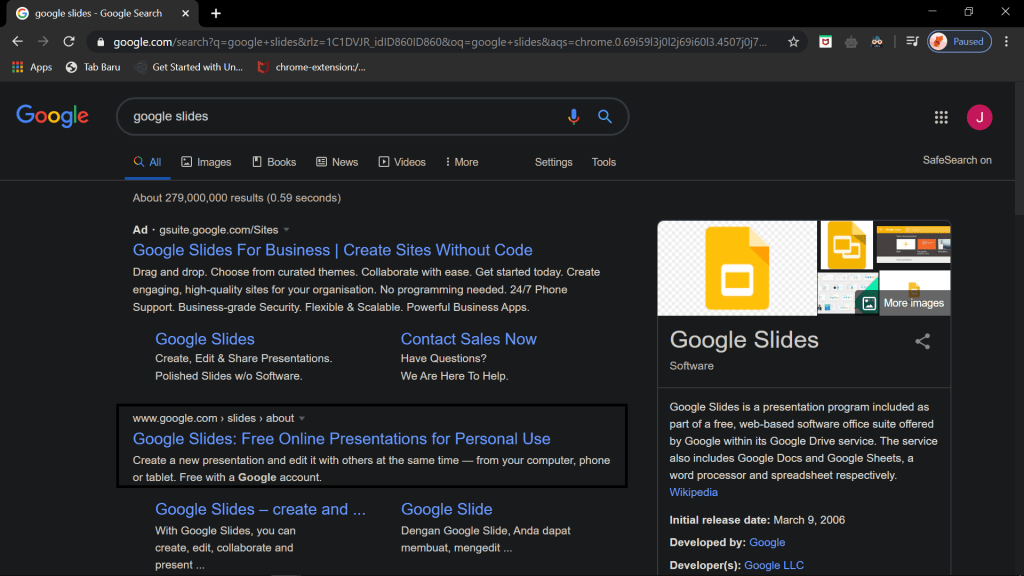
Task: Click the voice search microphone icon
Action: pos(573,117)
